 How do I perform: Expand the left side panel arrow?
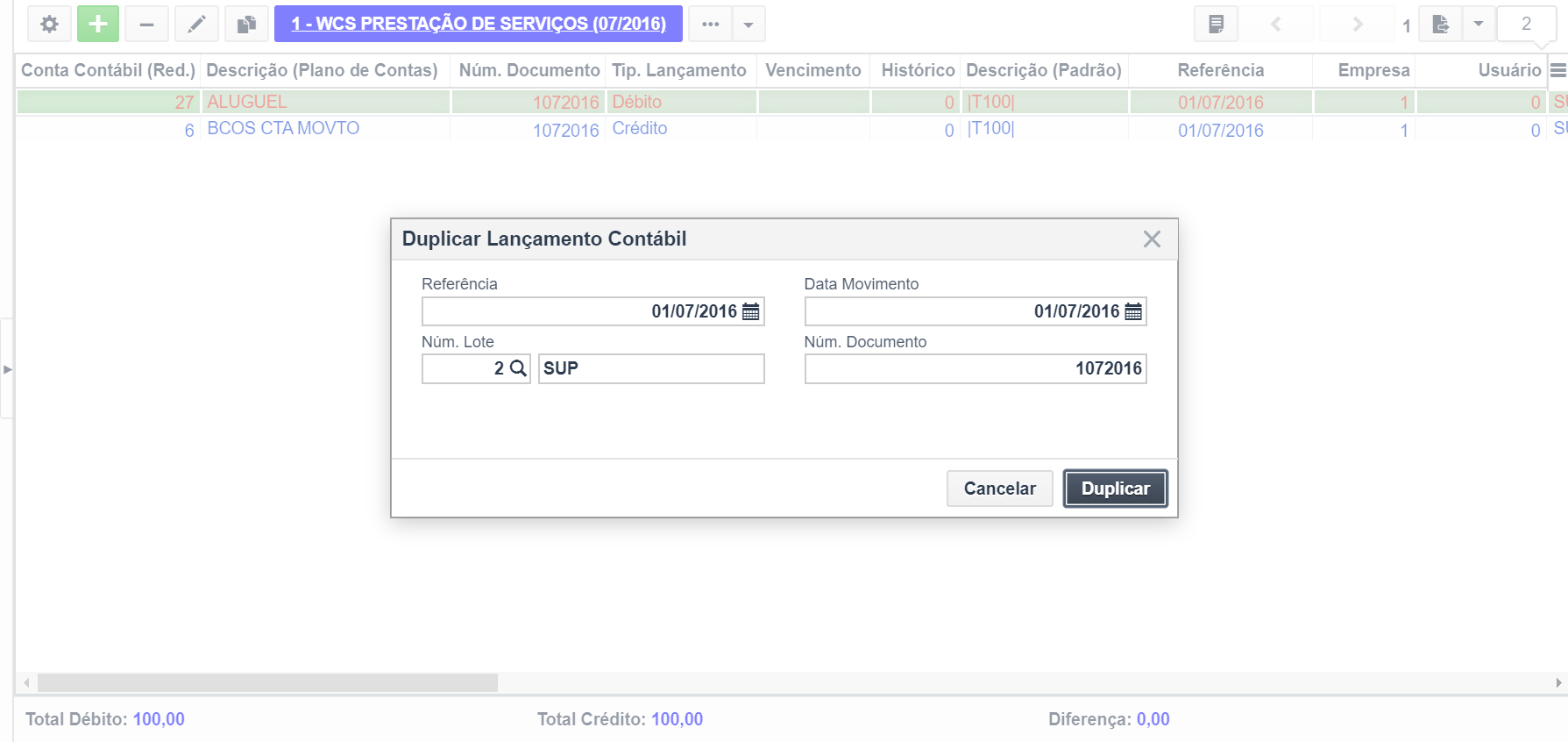pos(7,369)
